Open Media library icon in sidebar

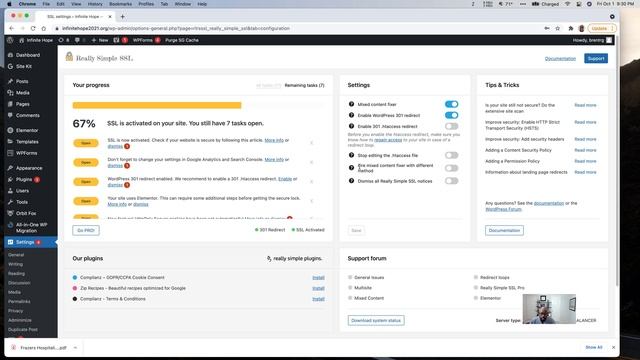click(x=11, y=93)
